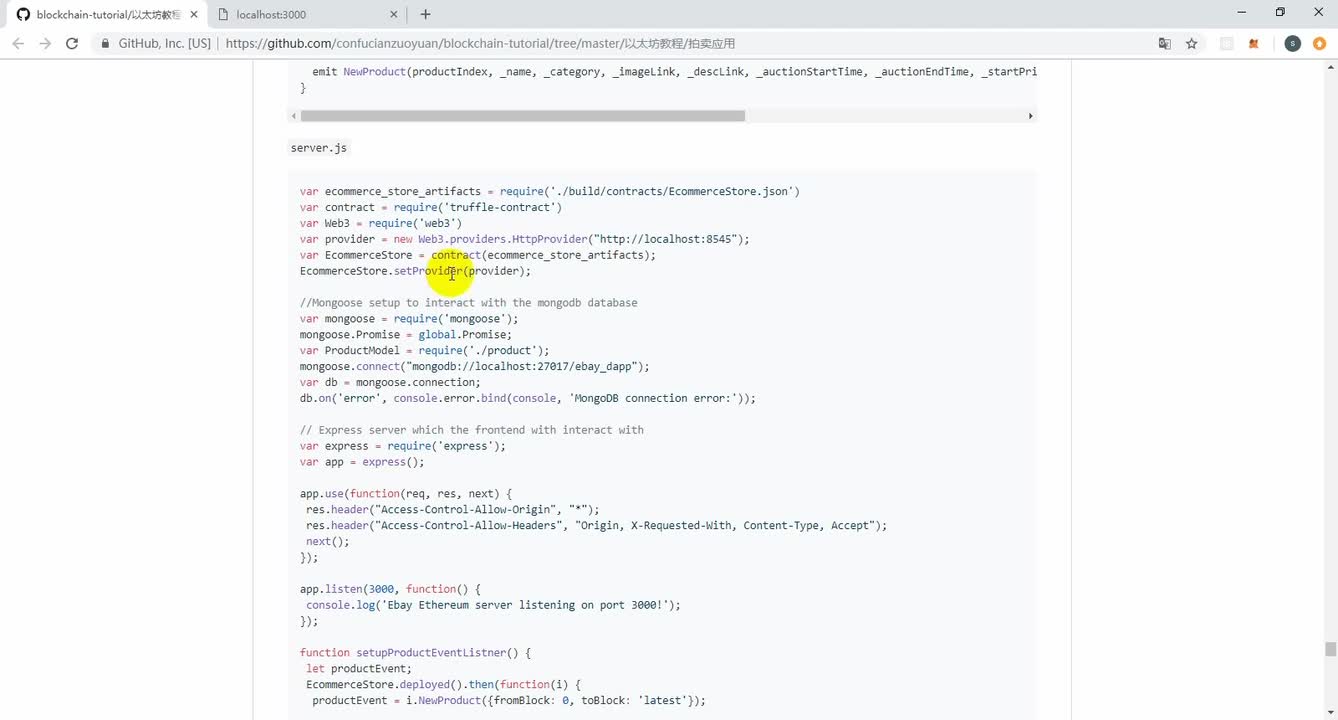Open the Chrome profile avatar S

(x=1293, y=44)
